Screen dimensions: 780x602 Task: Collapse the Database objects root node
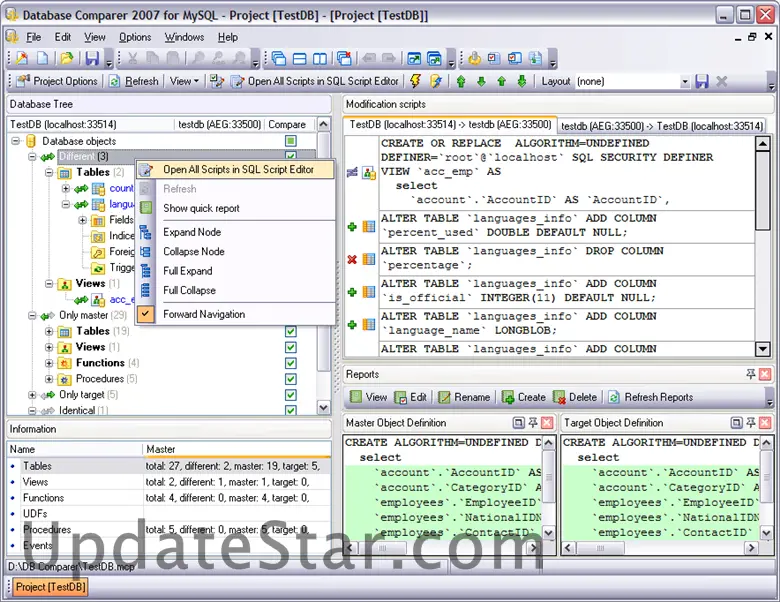coord(16,141)
